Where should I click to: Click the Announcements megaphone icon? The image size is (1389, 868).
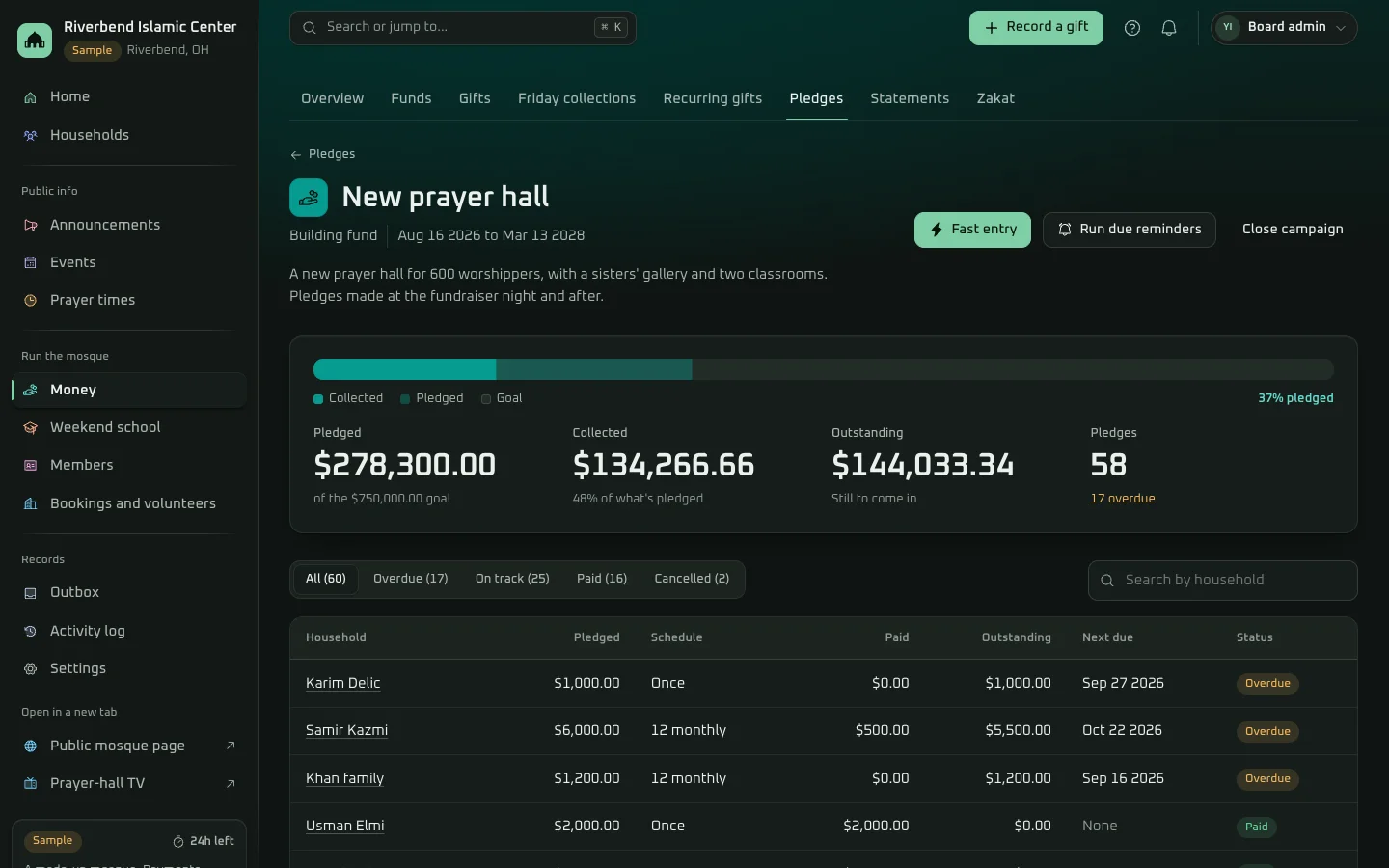[x=31, y=226]
